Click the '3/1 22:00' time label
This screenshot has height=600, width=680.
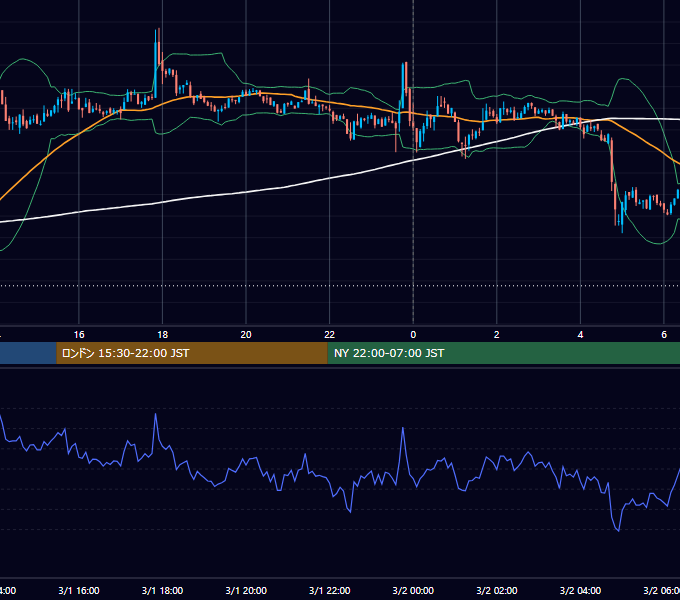[x=330, y=590]
